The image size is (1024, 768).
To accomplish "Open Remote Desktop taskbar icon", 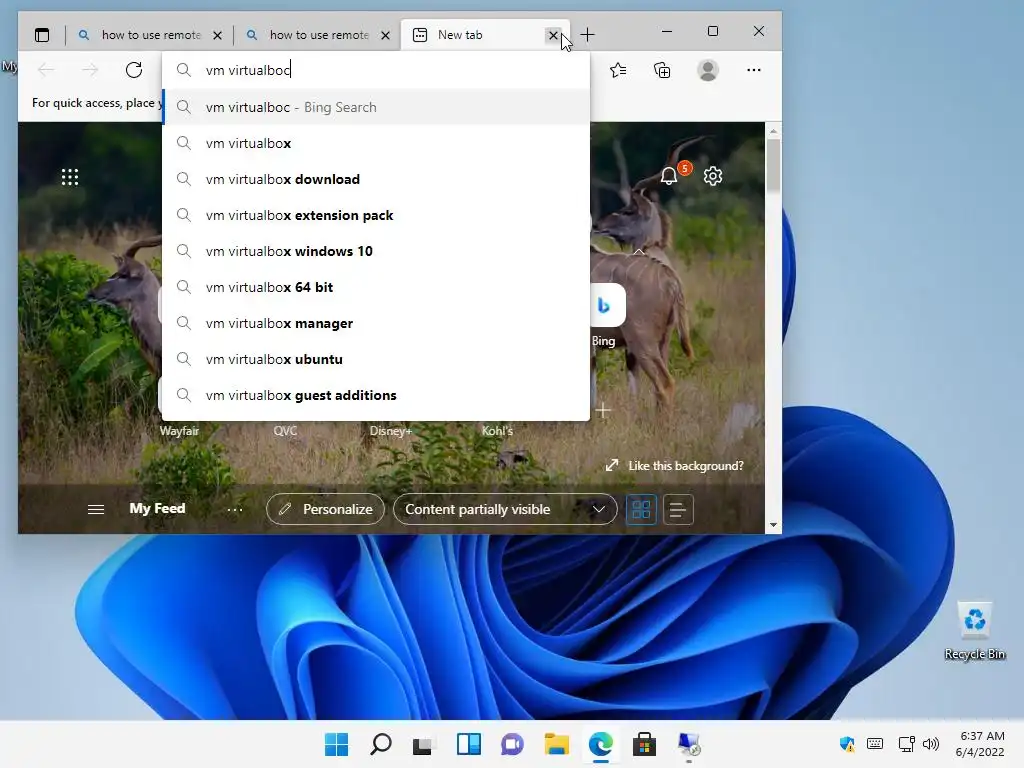I will coord(689,744).
